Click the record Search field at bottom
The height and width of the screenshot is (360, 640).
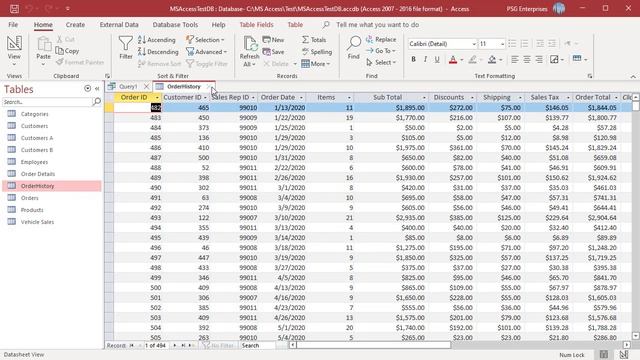[x=258, y=345]
